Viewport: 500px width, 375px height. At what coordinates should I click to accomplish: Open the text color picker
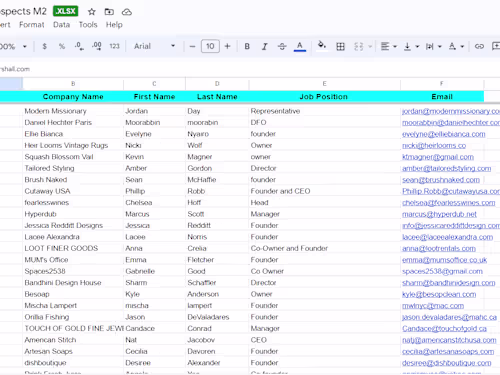[x=300, y=46]
